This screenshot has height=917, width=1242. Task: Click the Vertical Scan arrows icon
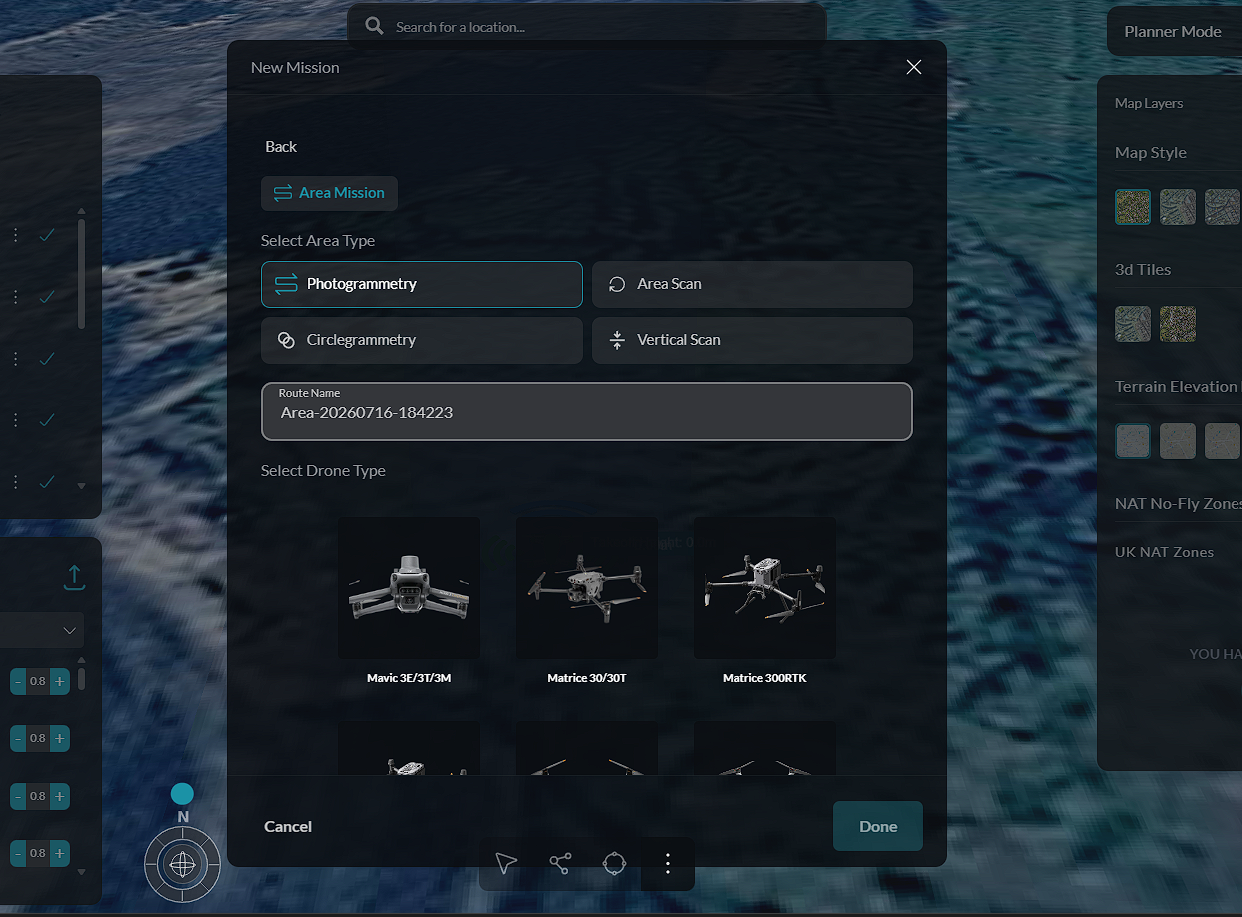click(x=617, y=340)
